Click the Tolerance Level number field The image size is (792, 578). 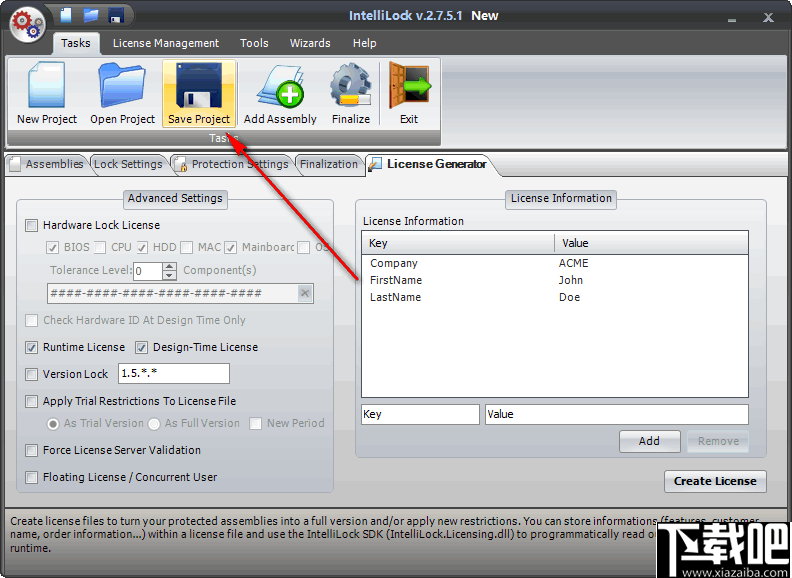[147, 271]
